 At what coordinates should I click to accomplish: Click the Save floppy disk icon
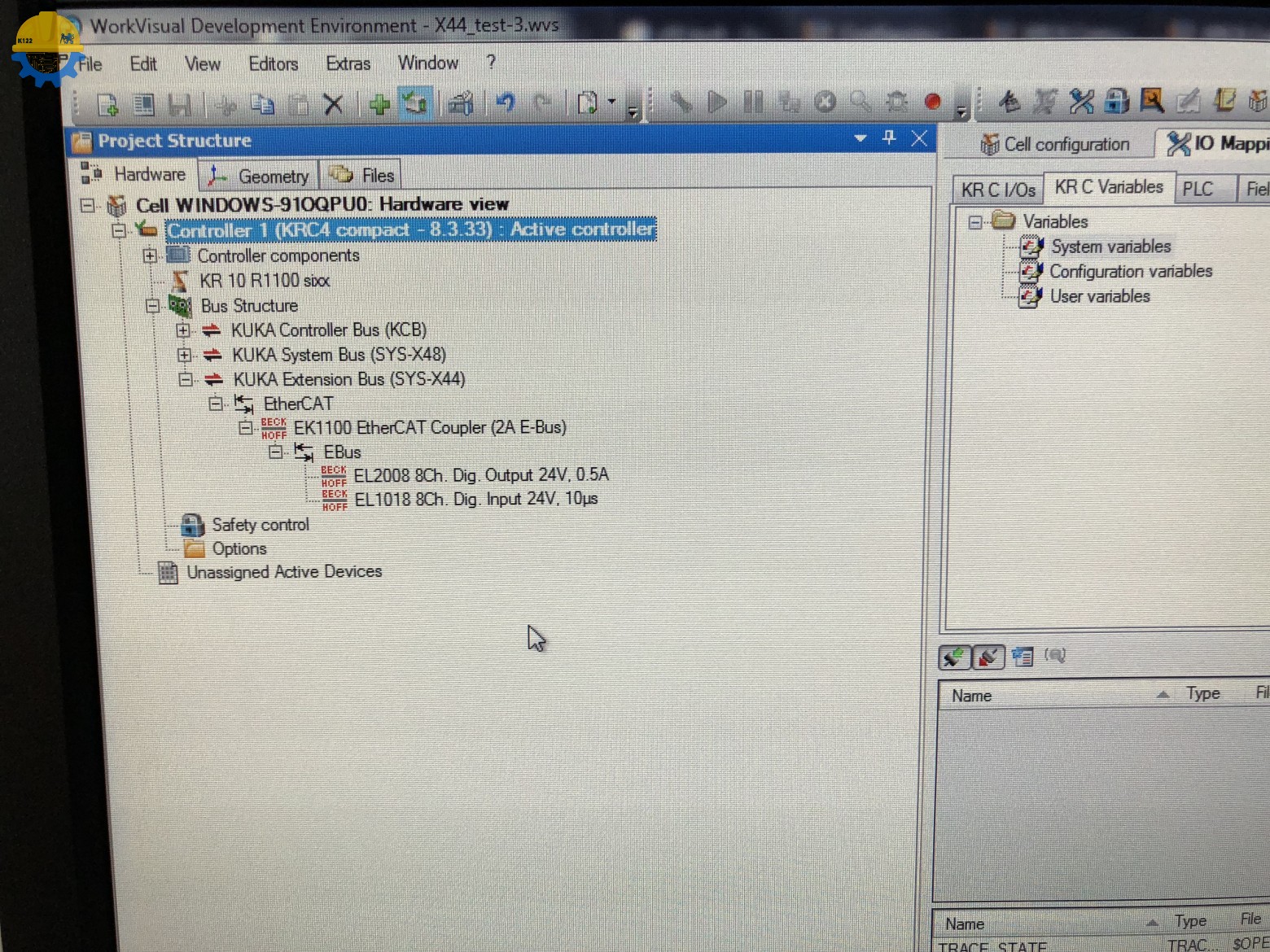click(x=180, y=104)
